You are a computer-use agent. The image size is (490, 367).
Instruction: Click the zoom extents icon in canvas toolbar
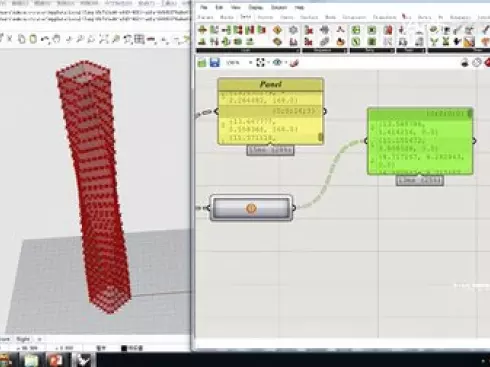(x=260, y=62)
